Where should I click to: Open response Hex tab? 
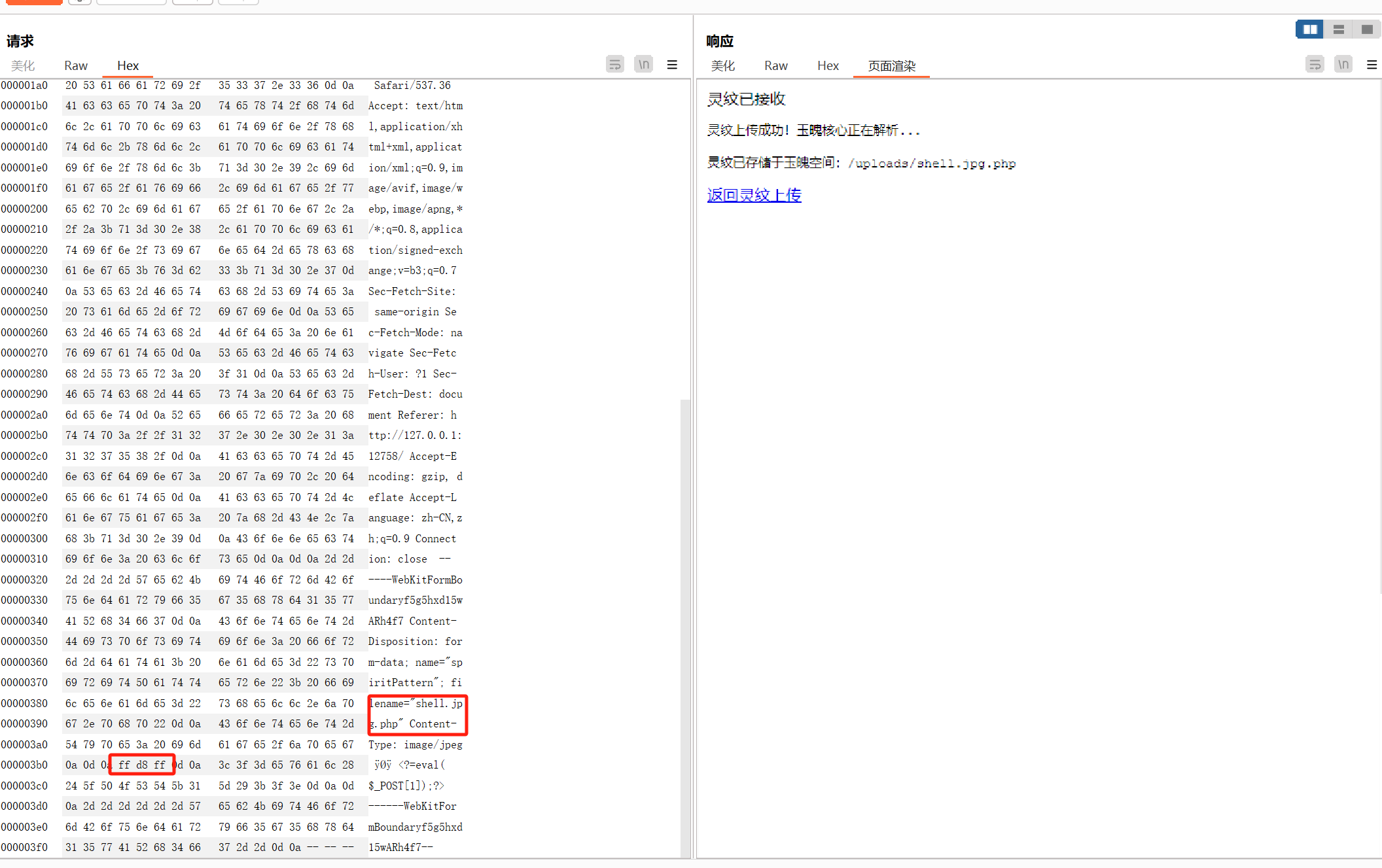828,65
